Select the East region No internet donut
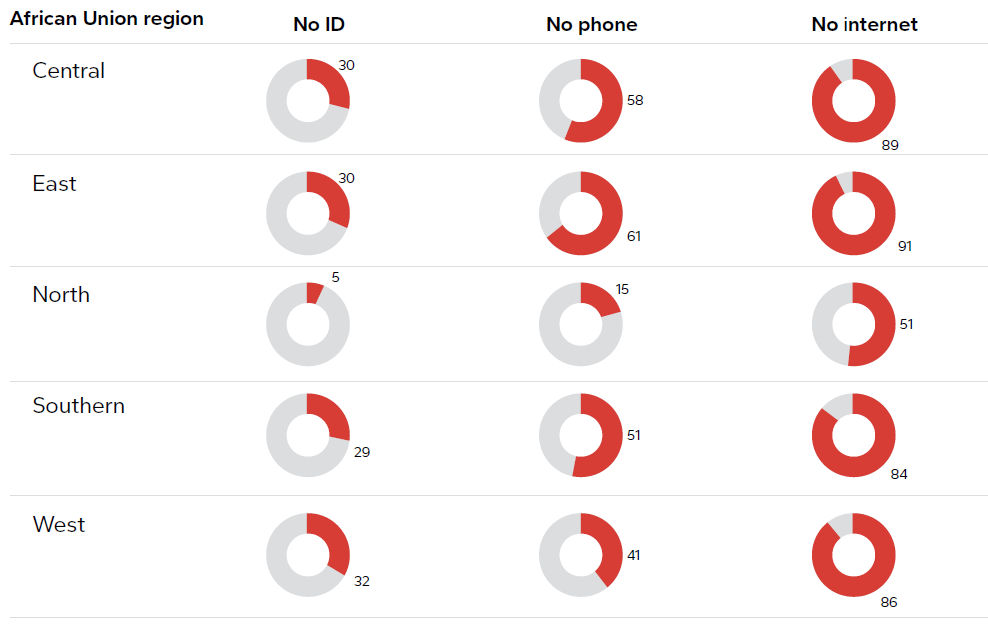The image size is (988, 624). (x=854, y=213)
